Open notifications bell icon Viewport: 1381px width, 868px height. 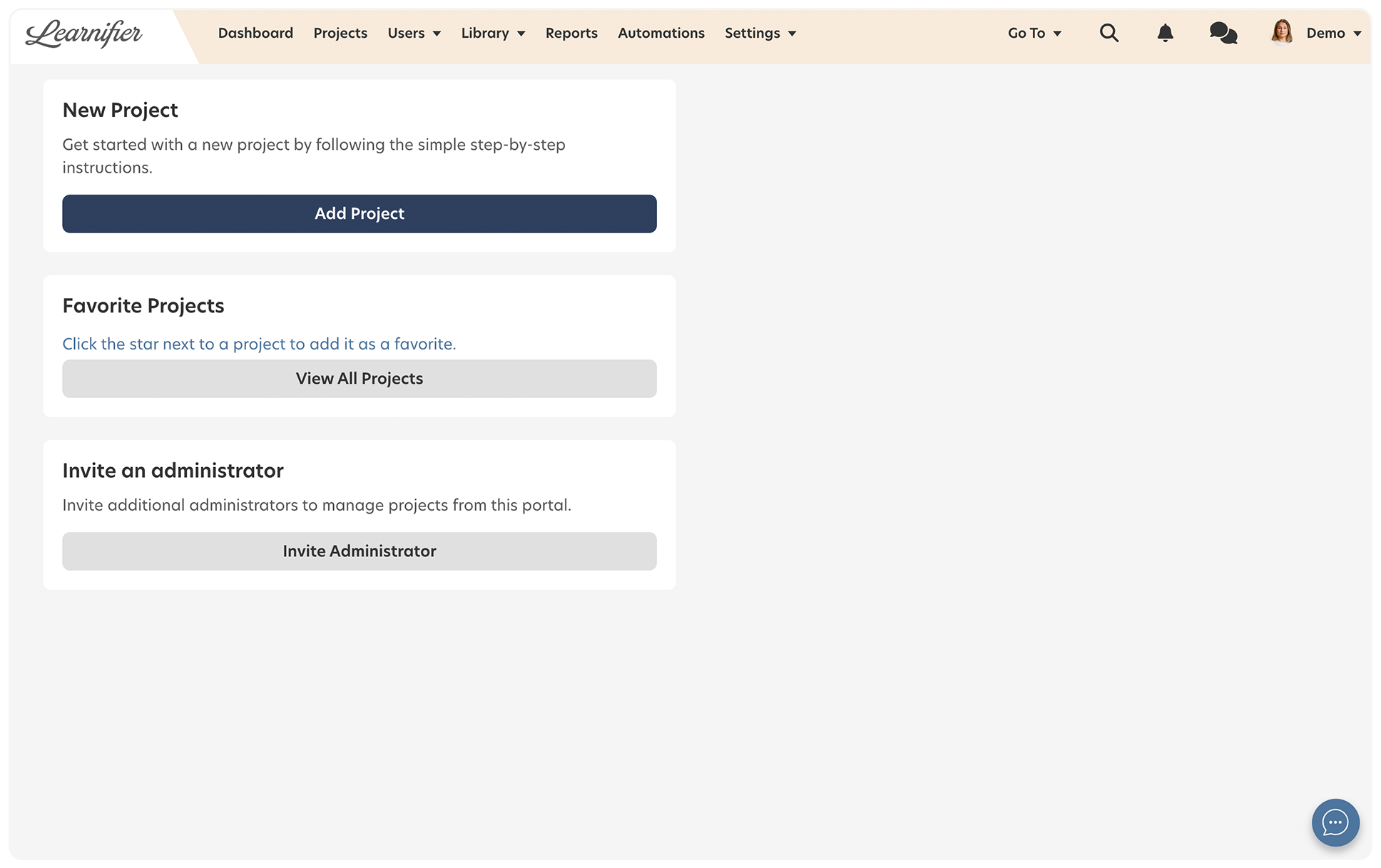pos(1165,33)
